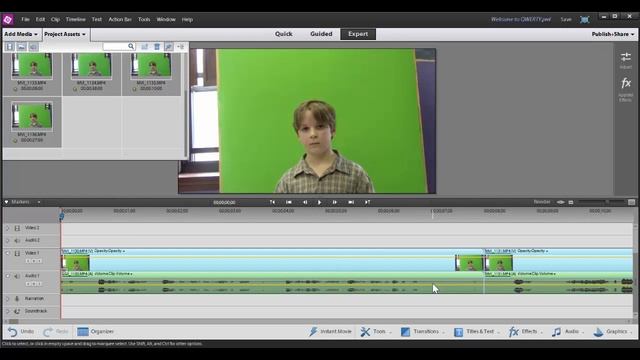
Task: Click the Play button
Action: pos(319,202)
